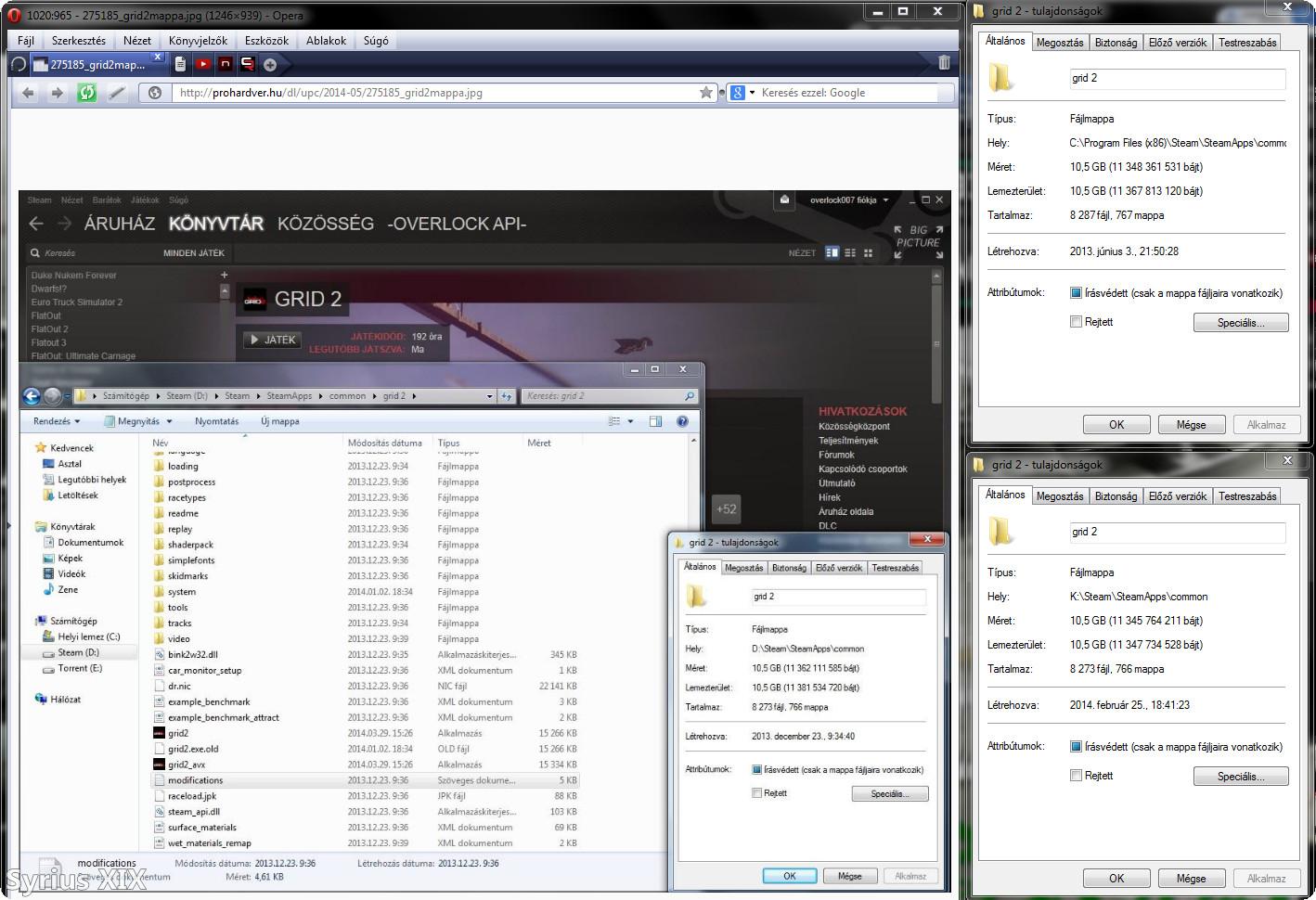Open the Könyvjelzők menu

pyautogui.click(x=198, y=41)
